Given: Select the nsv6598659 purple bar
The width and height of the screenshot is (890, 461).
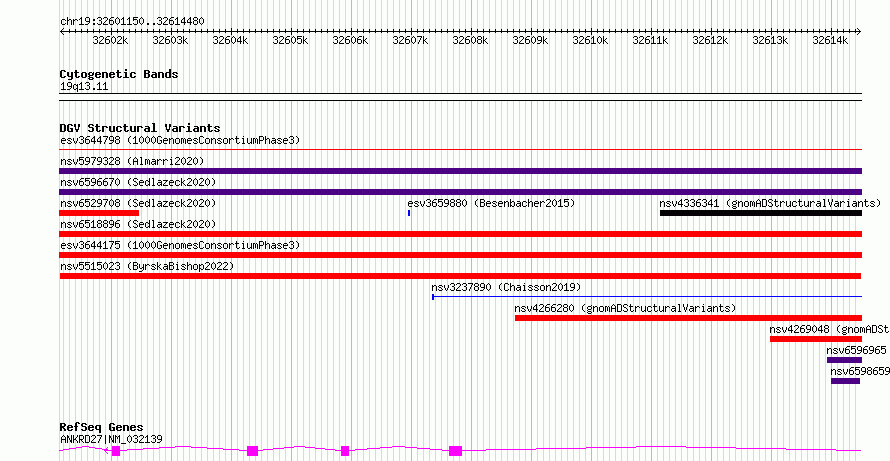Looking at the screenshot, I should pos(845,381).
